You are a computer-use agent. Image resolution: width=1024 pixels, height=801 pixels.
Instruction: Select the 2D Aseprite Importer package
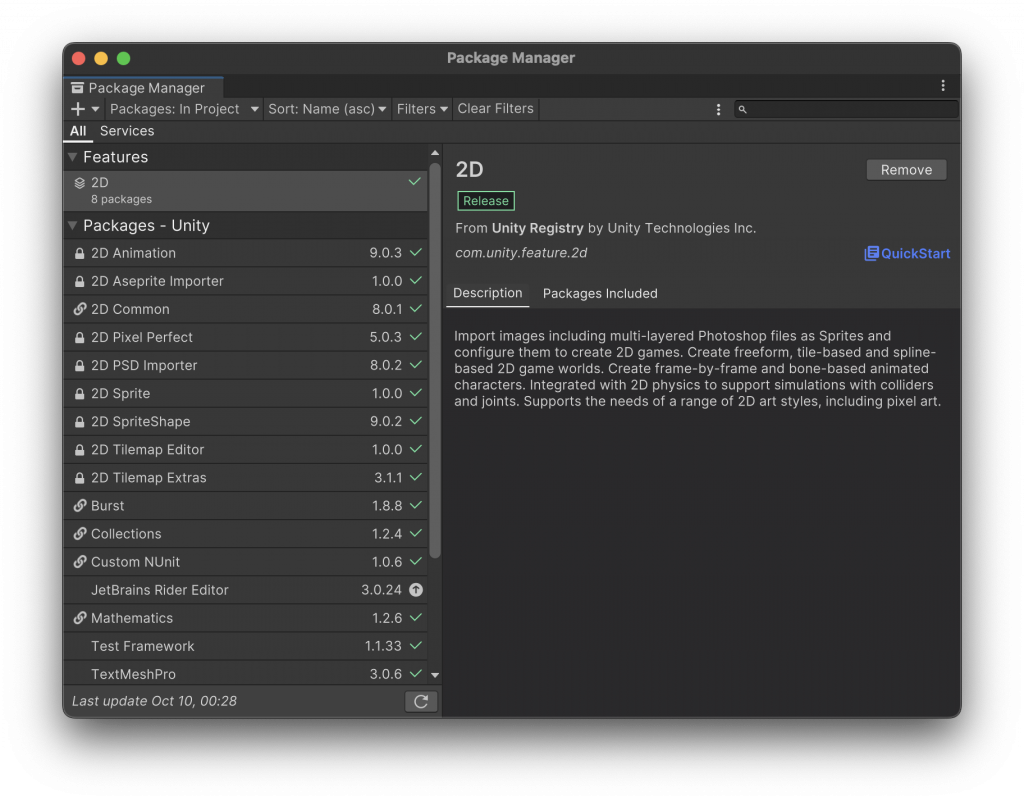pos(246,281)
